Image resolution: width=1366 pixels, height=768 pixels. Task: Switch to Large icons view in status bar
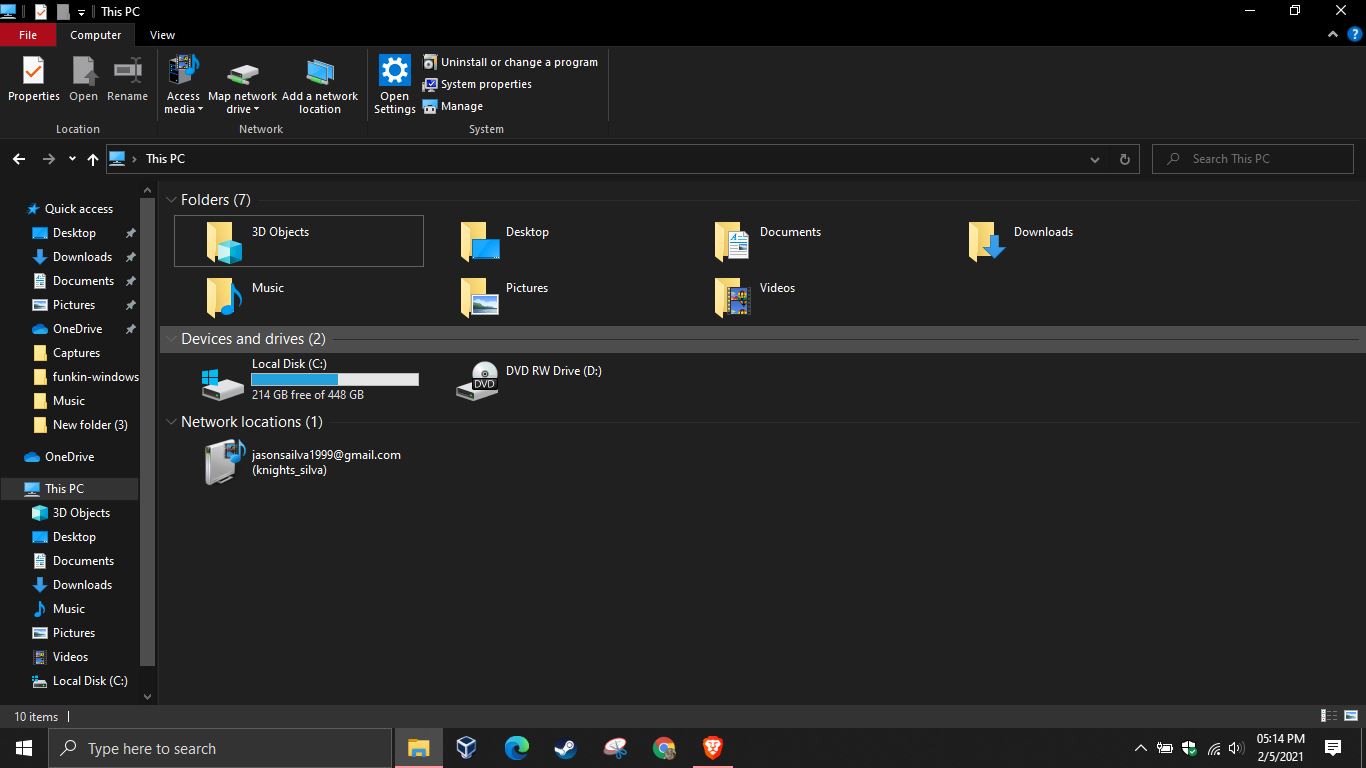(x=1350, y=716)
